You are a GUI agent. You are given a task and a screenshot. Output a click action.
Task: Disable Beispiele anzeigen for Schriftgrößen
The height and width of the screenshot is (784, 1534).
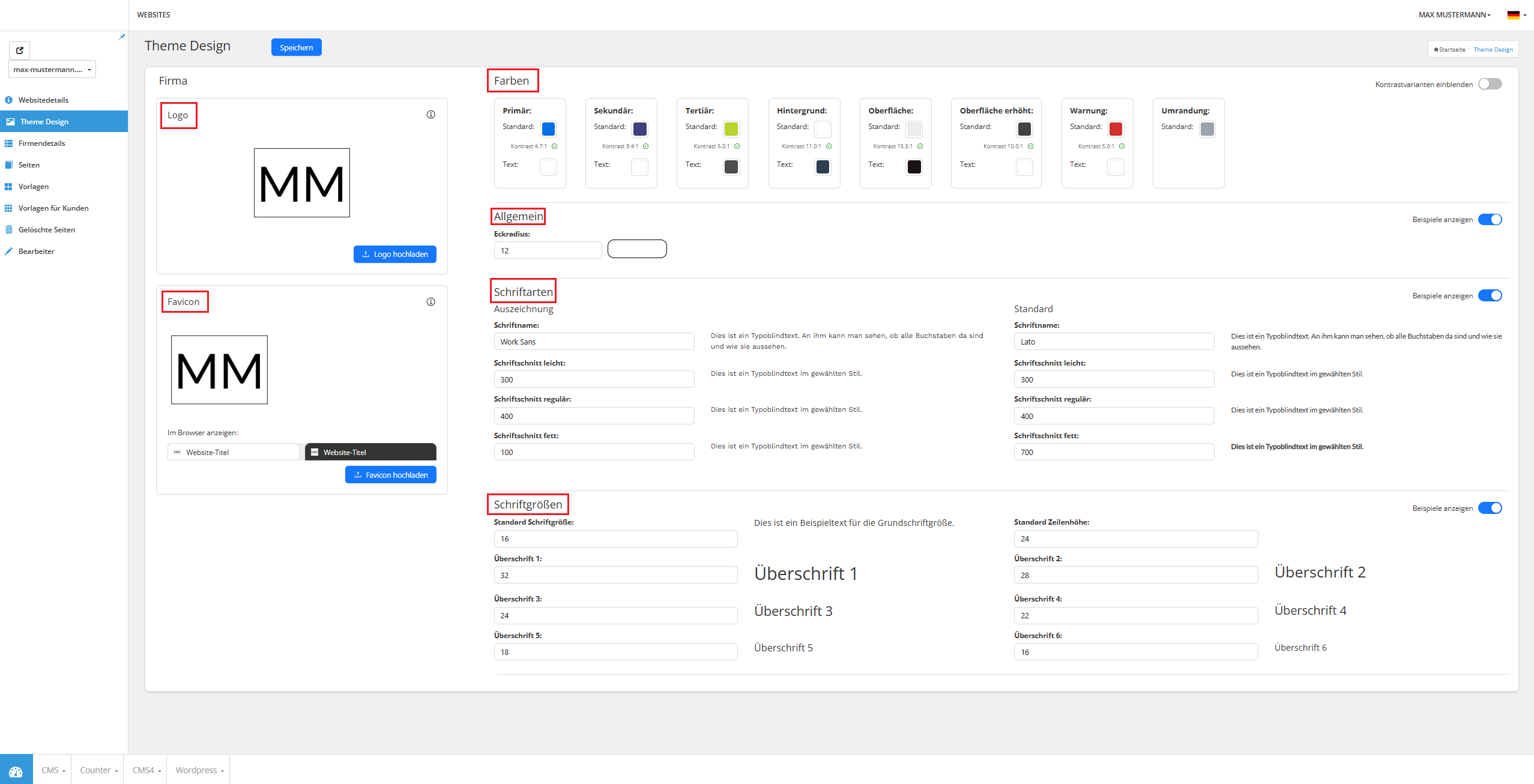pos(1490,508)
